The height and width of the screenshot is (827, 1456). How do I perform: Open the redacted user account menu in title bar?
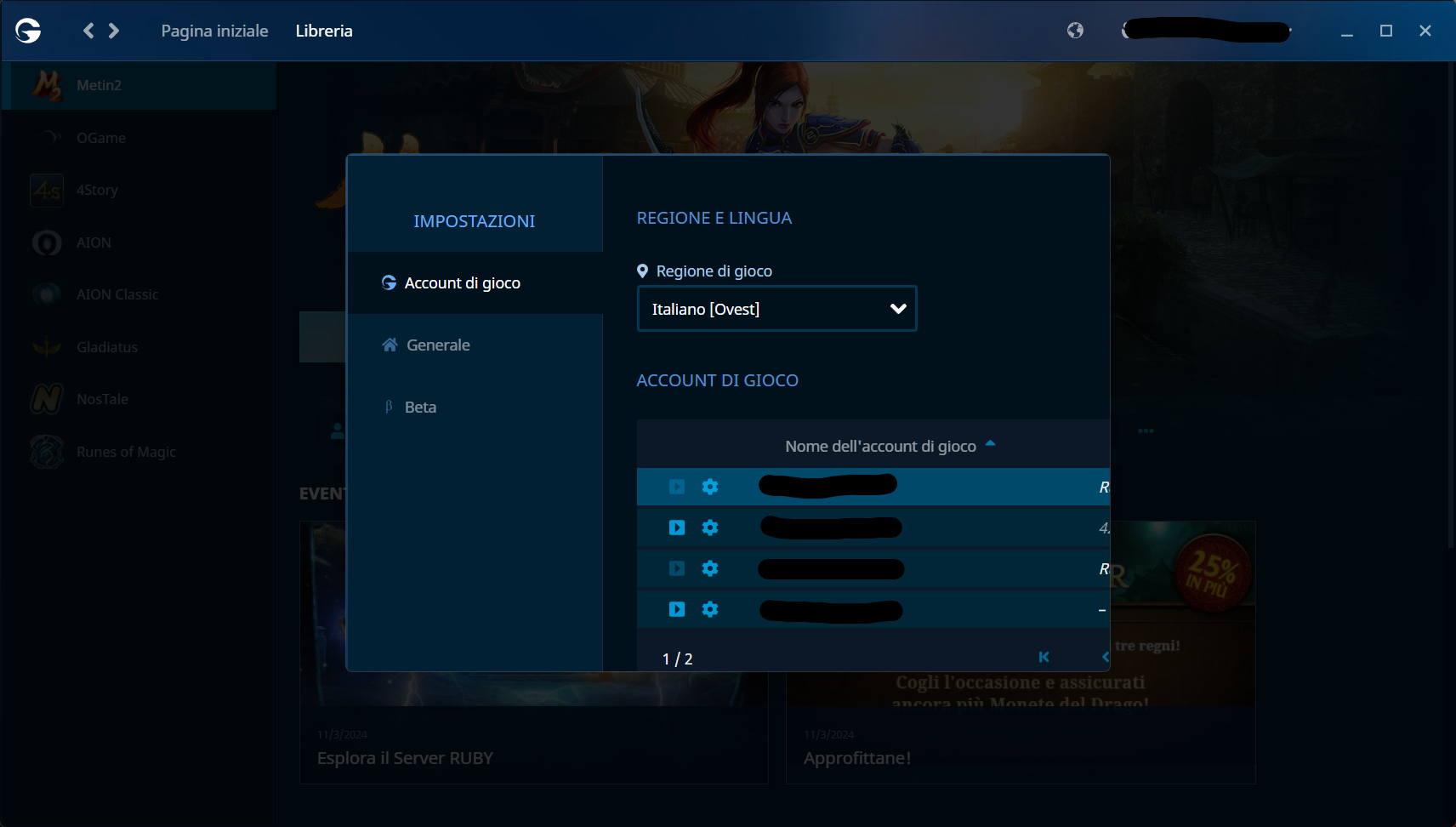pos(1207,31)
